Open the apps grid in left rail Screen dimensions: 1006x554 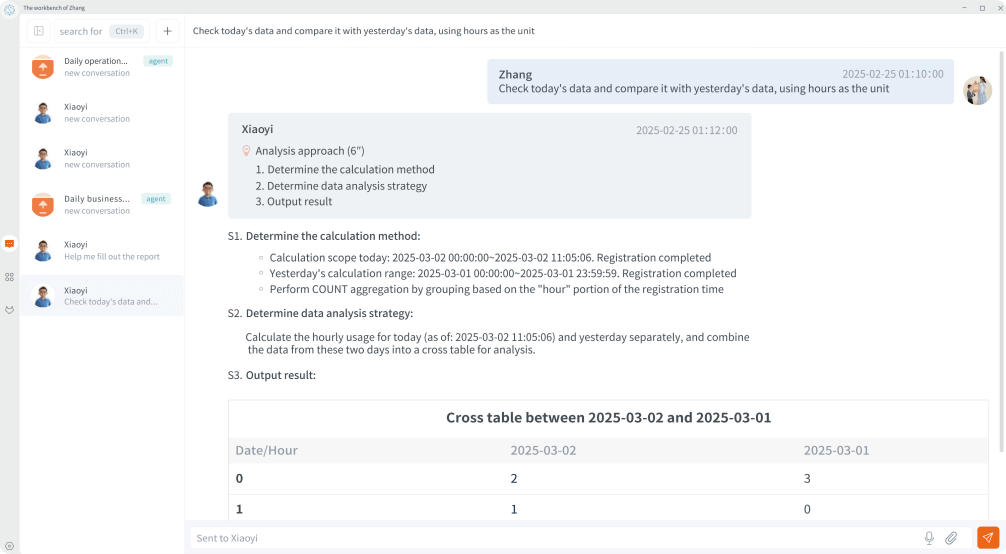pyautogui.click(x=9, y=276)
